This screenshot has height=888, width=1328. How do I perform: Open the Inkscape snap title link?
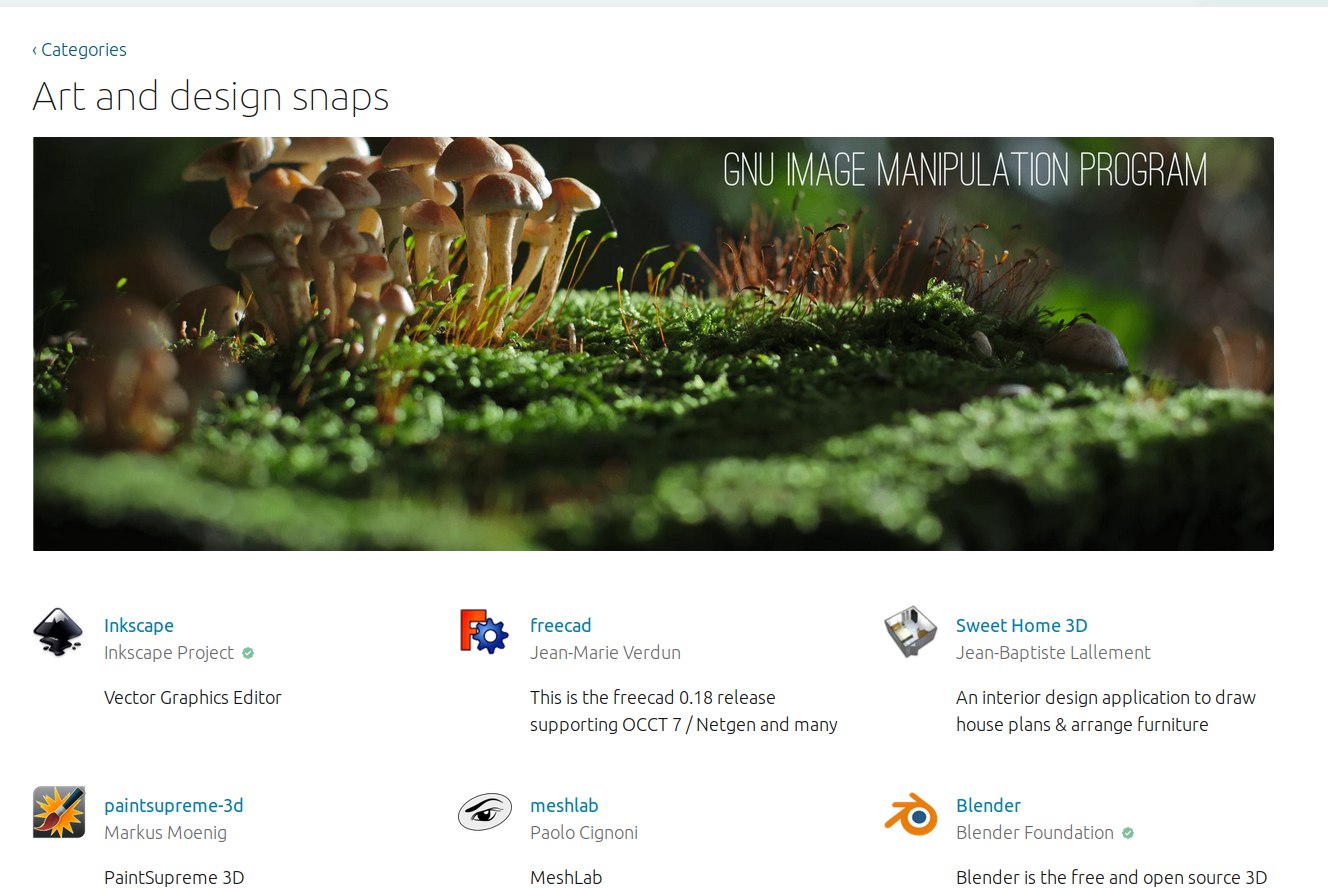coord(139,625)
